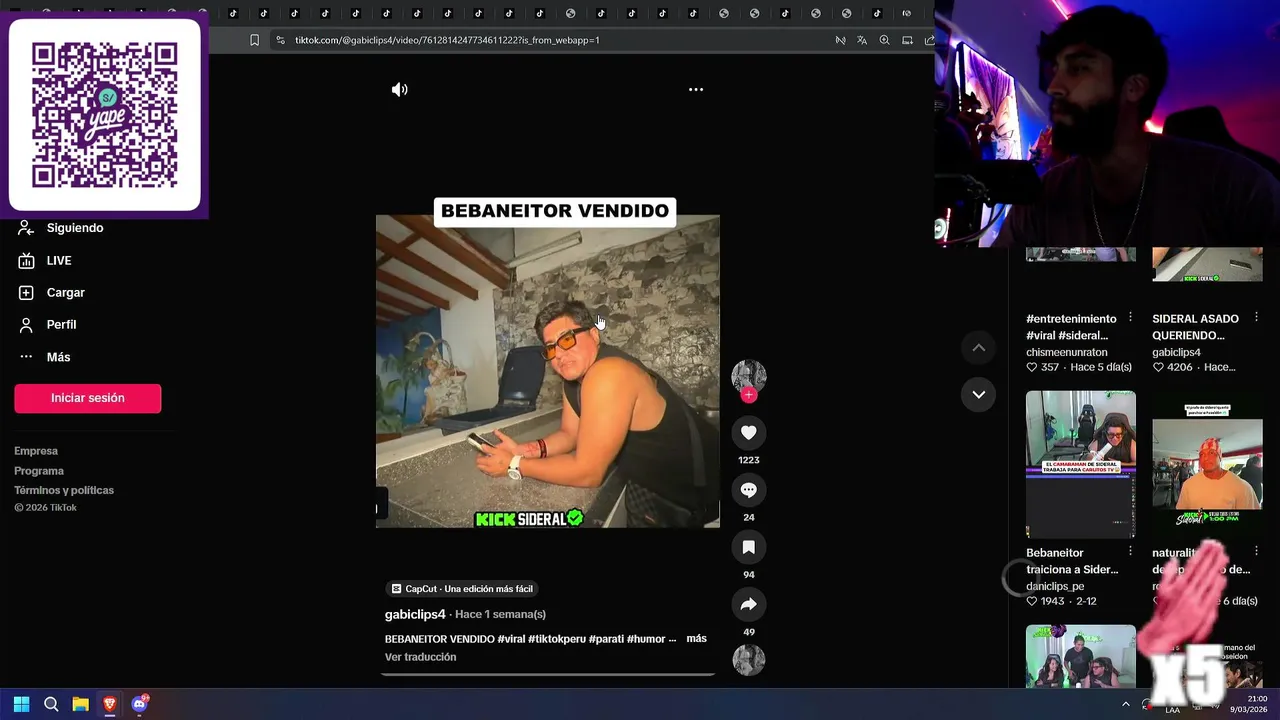
Task: Click daniclips_pe username
Action: 1055,586
